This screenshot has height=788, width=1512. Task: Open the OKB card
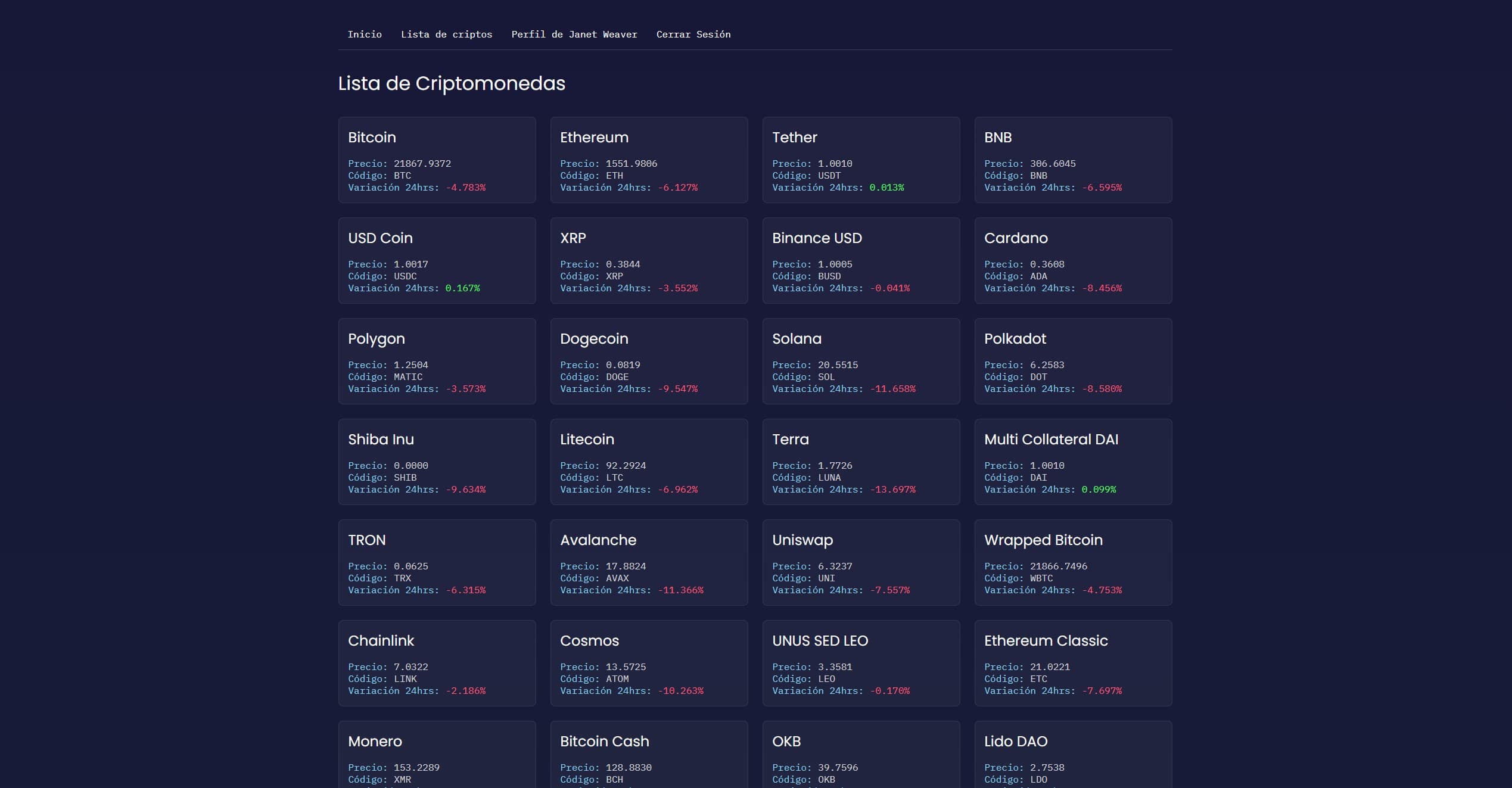[861, 754]
